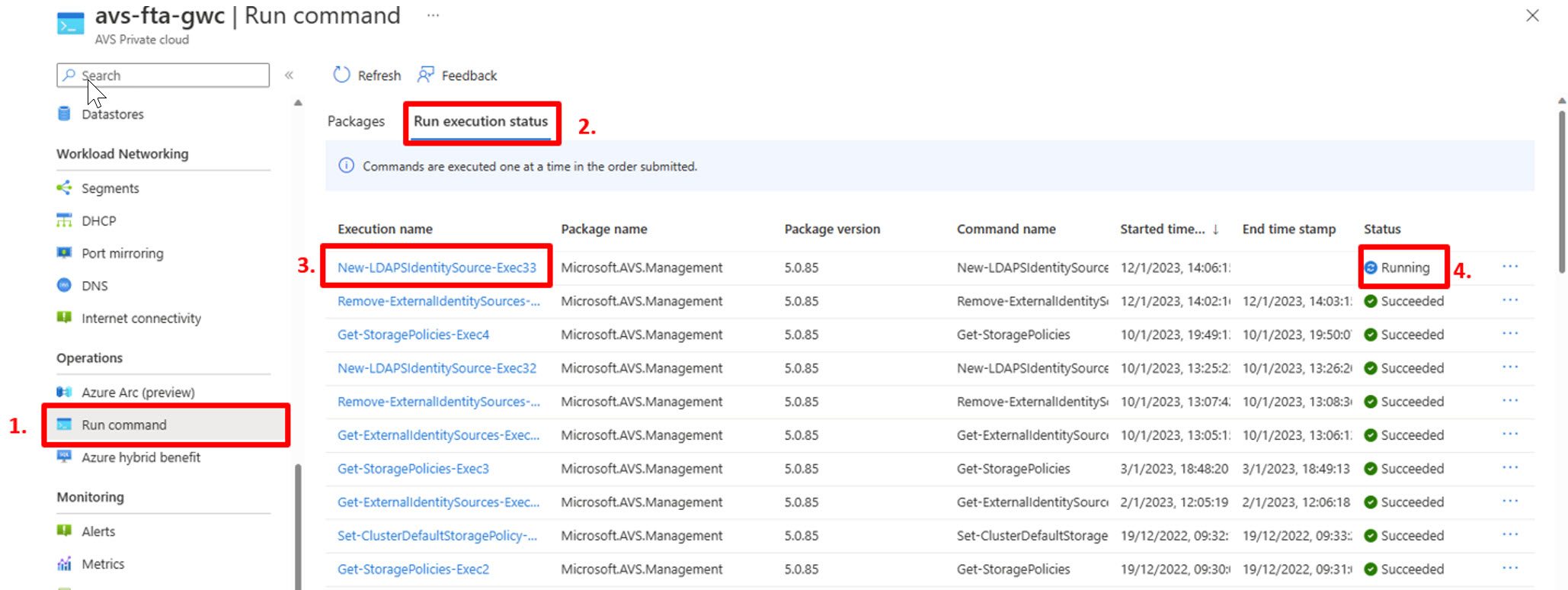Screen dimensions: 1568x590
Task: Click the Alerts icon in sidebar
Action: tap(64, 531)
